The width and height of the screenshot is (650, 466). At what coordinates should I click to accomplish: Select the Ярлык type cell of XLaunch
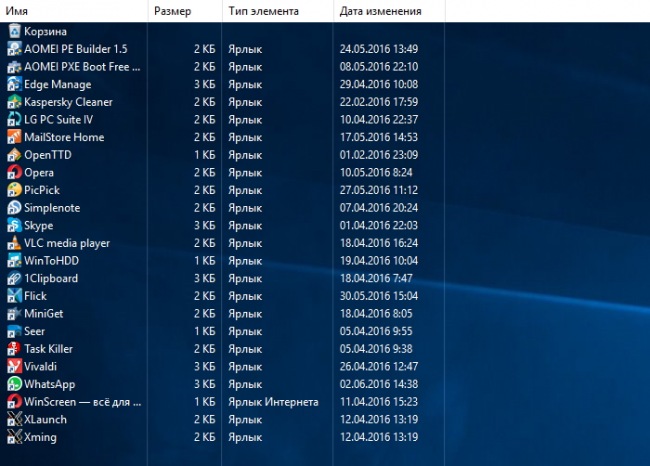245,420
